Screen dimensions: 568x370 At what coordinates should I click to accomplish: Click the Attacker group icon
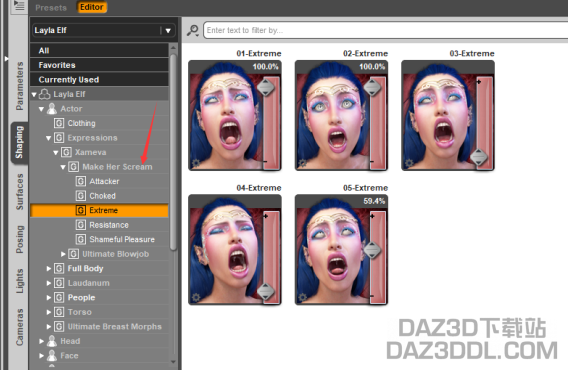point(81,181)
